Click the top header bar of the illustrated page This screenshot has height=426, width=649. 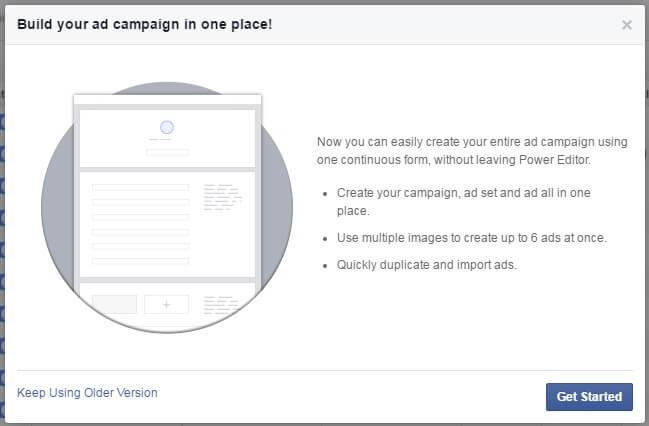(x=167, y=100)
